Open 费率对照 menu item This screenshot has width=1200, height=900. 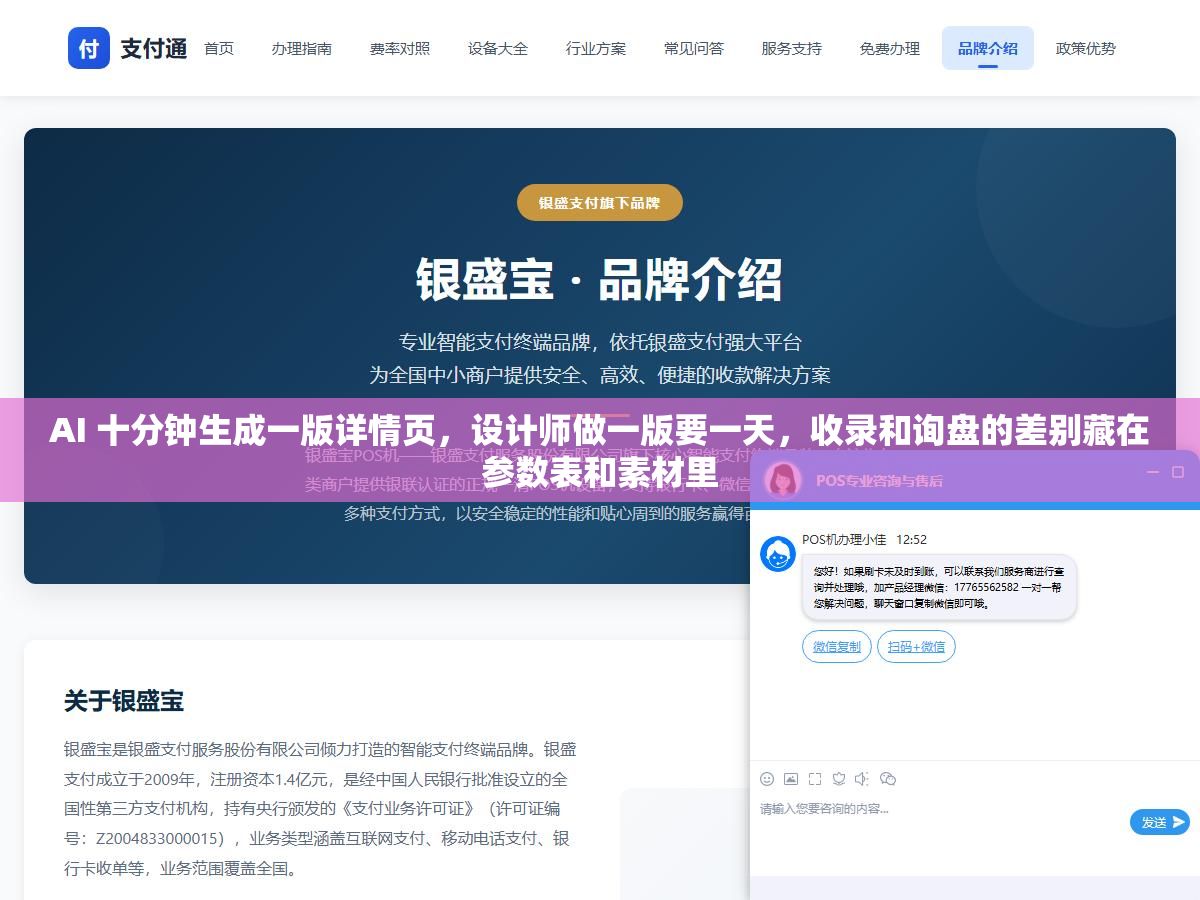tap(399, 48)
